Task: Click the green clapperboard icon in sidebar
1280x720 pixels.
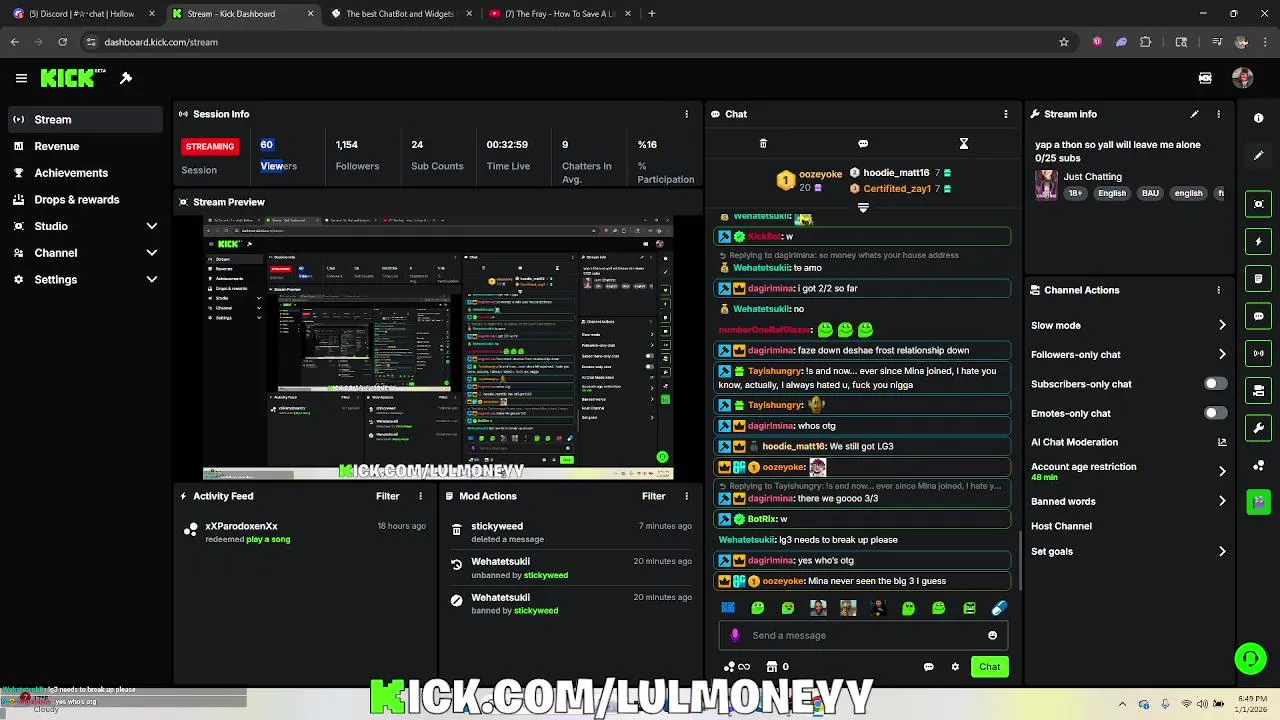Action: (x=1258, y=501)
